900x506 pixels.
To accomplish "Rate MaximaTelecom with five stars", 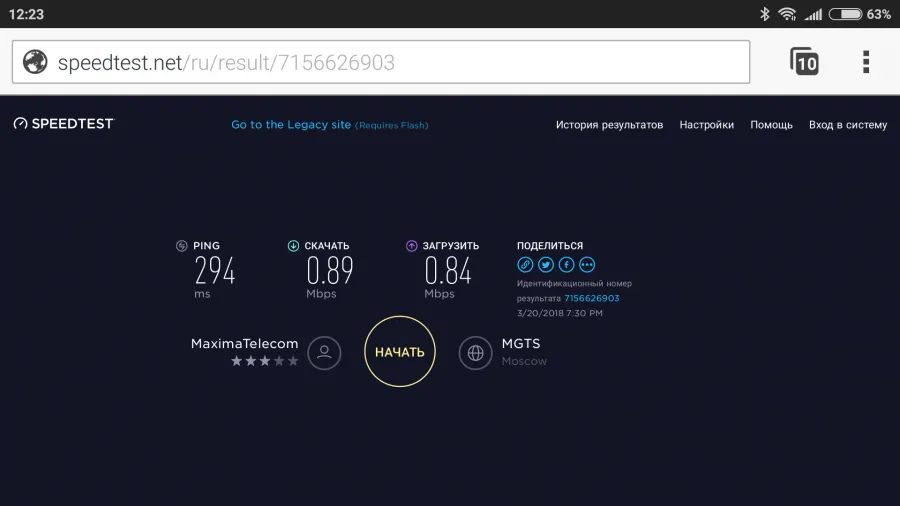I will 293,361.
